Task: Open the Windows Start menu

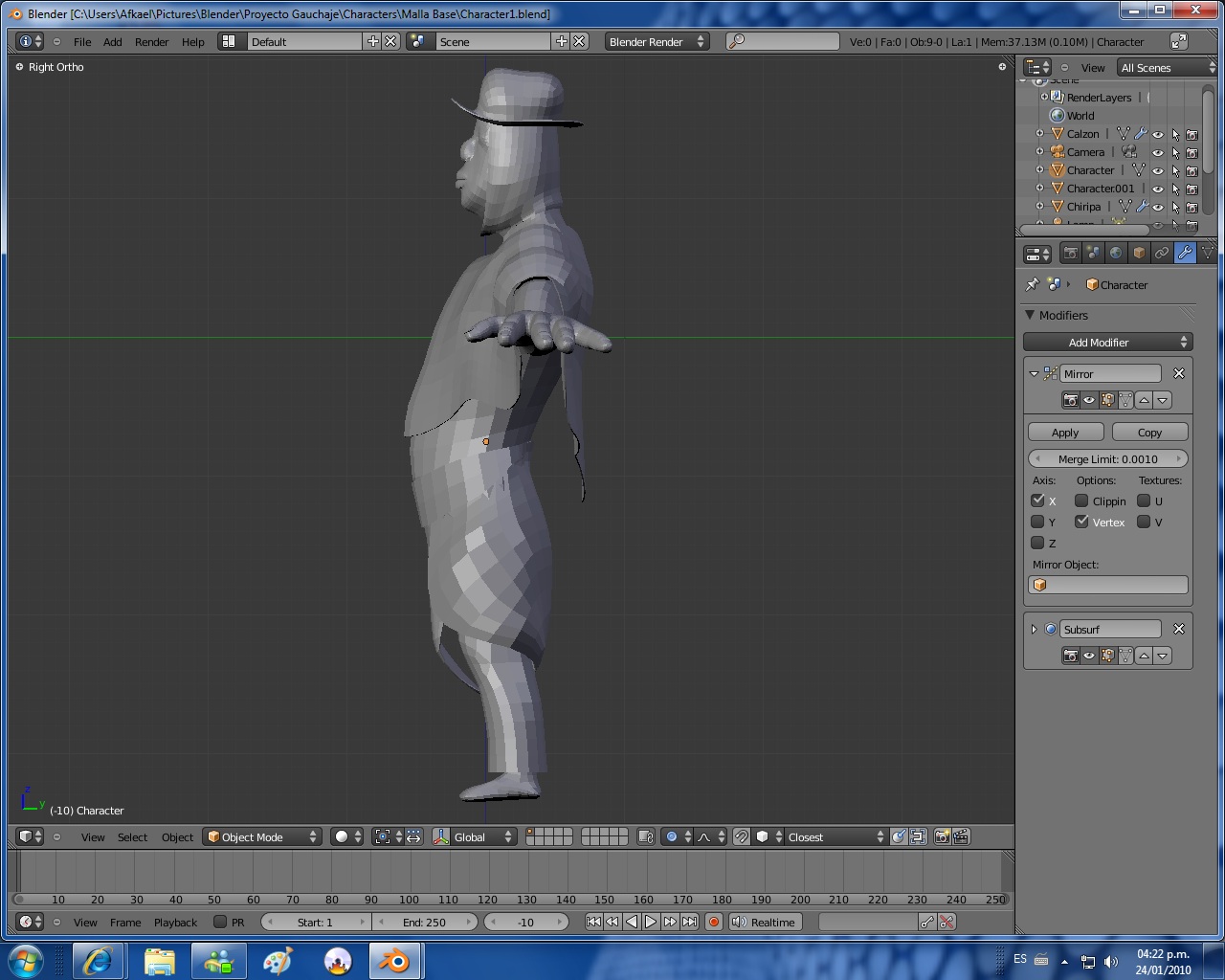Action: (26, 960)
